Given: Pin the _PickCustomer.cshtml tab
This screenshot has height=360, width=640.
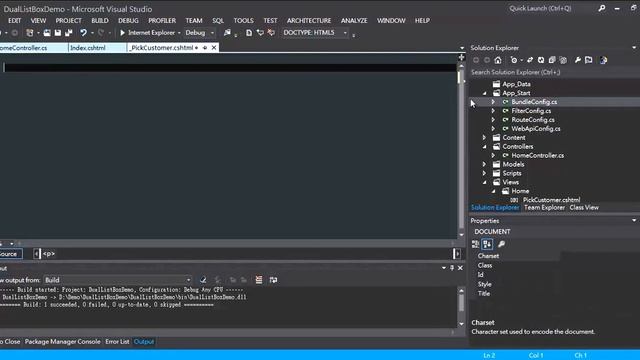Looking at the screenshot, I should pos(205,48).
